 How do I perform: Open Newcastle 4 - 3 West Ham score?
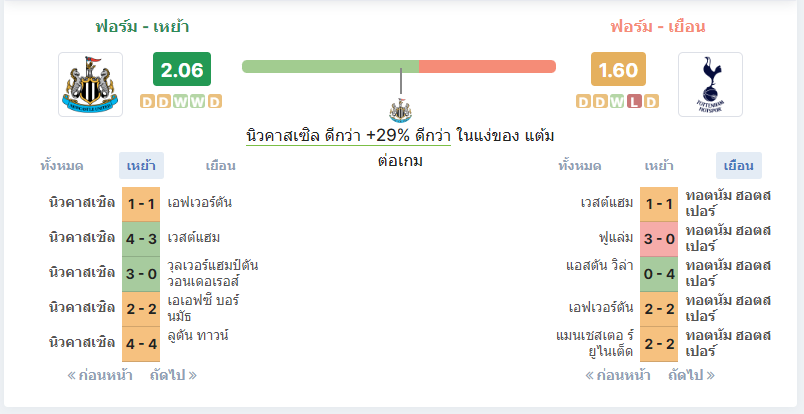tap(141, 239)
